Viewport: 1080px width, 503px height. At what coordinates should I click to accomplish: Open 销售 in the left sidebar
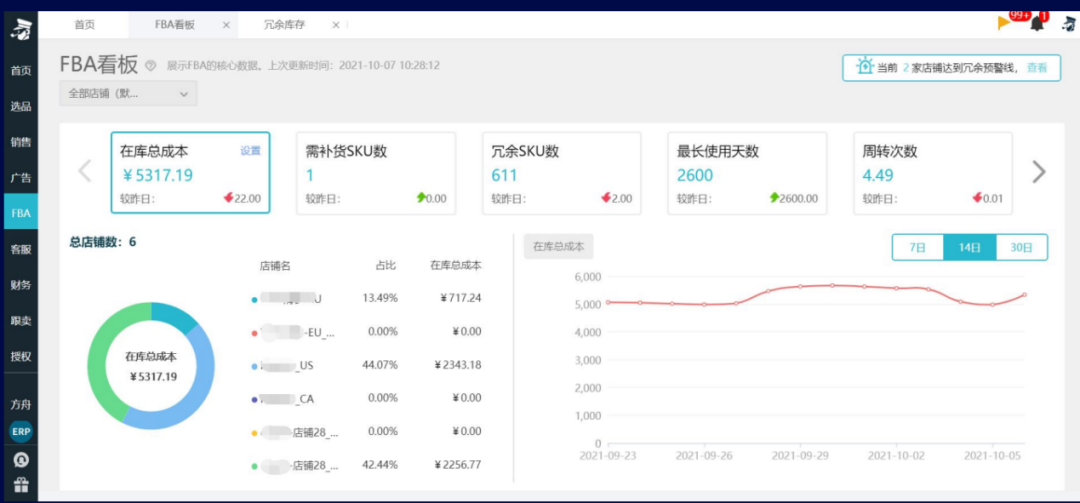point(20,142)
